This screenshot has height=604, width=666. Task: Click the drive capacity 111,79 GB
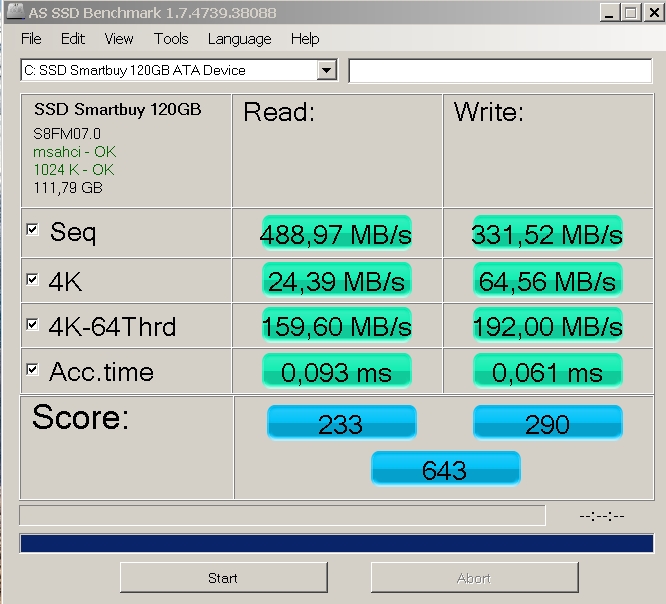[68, 188]
